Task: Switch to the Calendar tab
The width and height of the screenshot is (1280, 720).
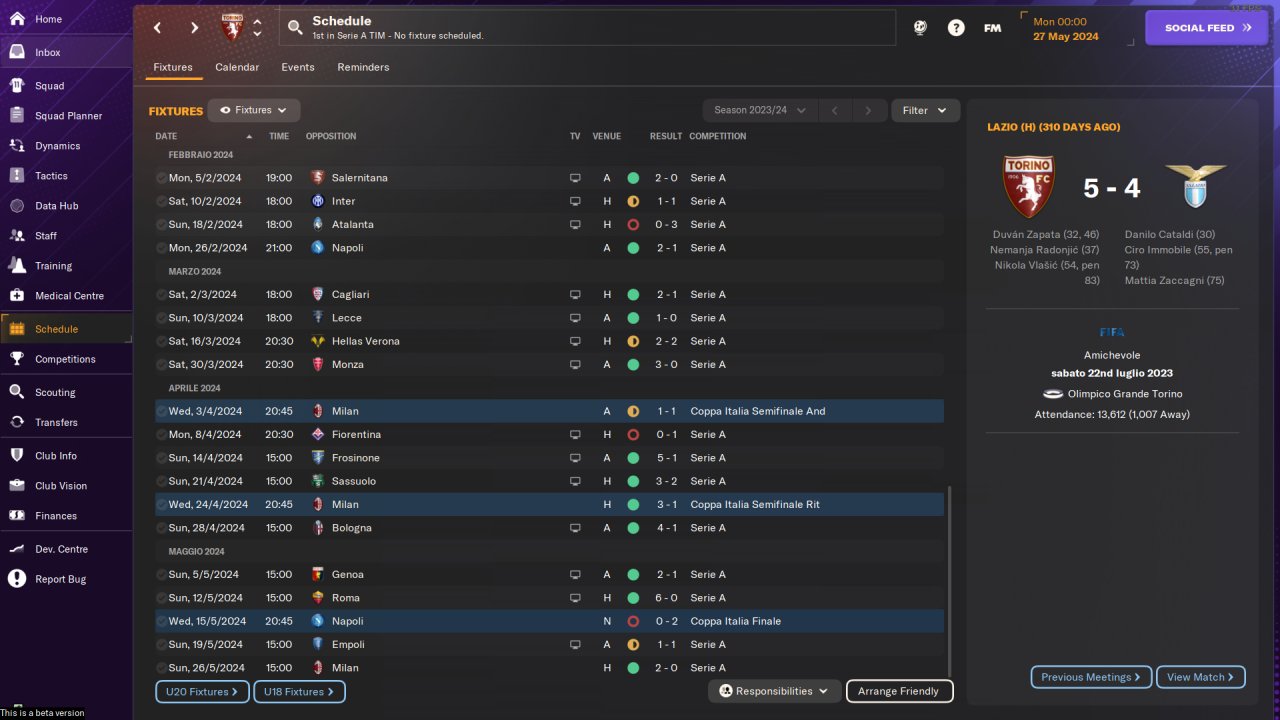Action: pos(237,67)
